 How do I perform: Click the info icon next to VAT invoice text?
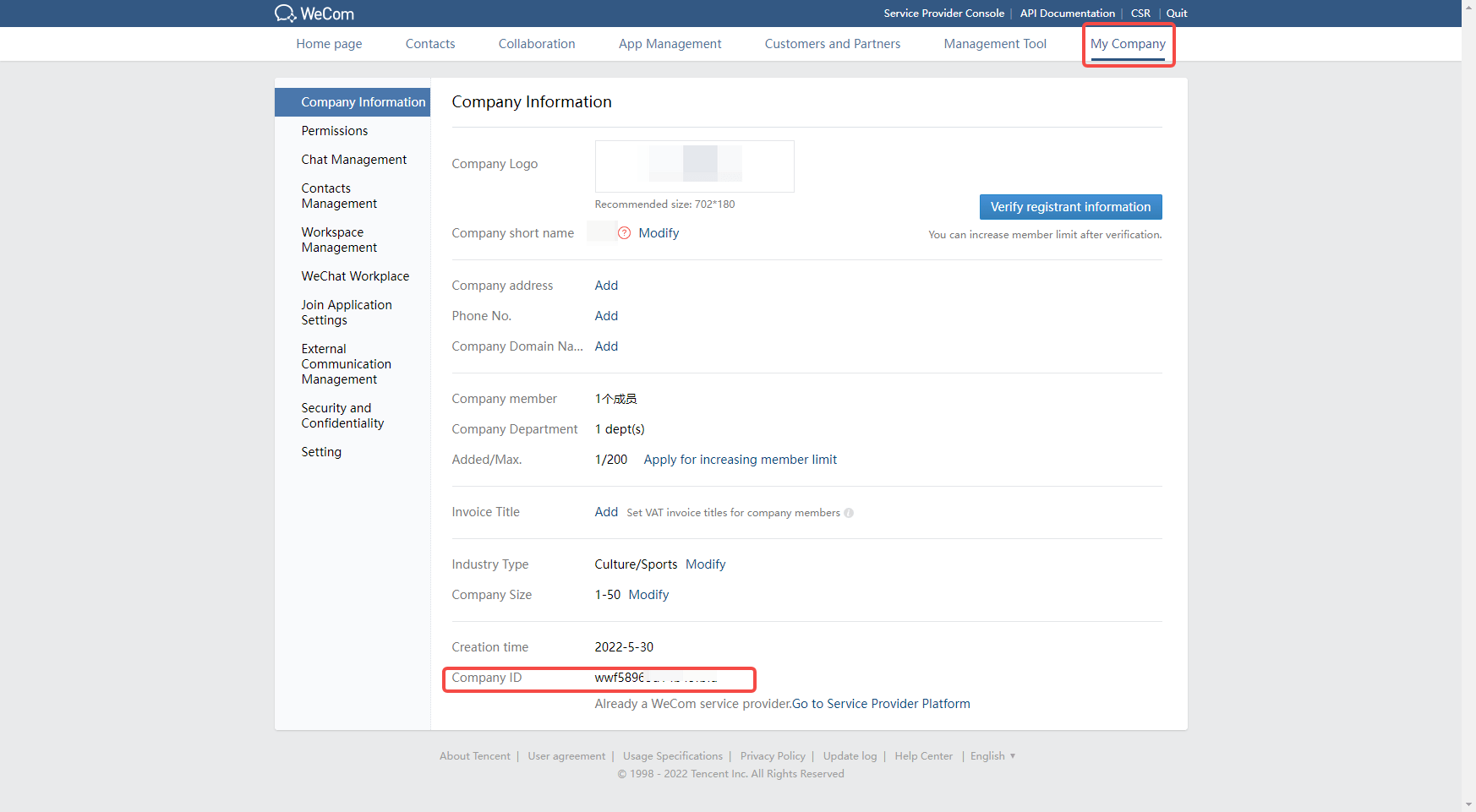849,513
